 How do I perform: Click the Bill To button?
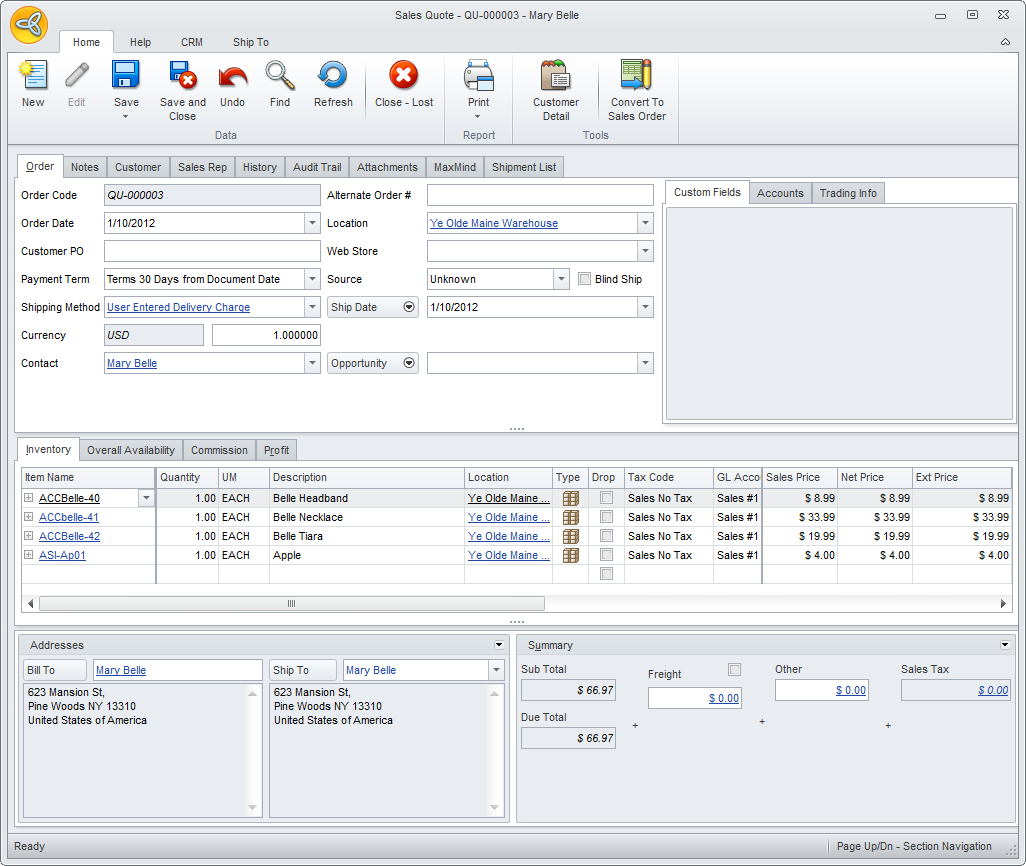[x=54, y=670]
